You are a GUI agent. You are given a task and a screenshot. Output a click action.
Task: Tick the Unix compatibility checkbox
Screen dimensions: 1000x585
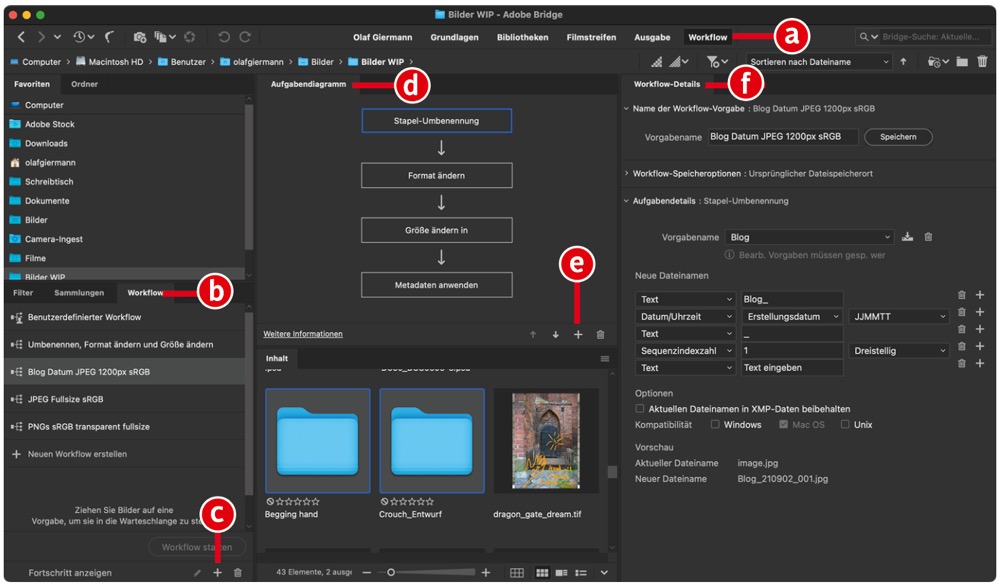click(845, 425)
